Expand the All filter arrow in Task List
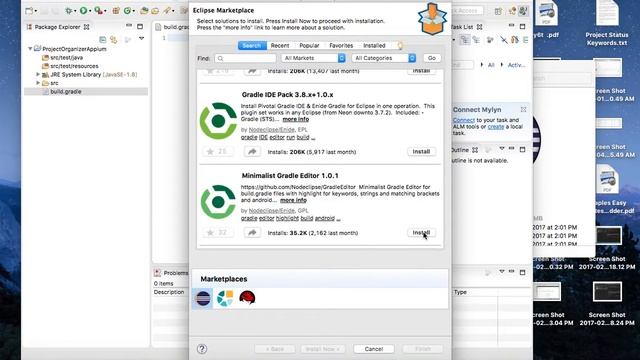 click(482, 64)
